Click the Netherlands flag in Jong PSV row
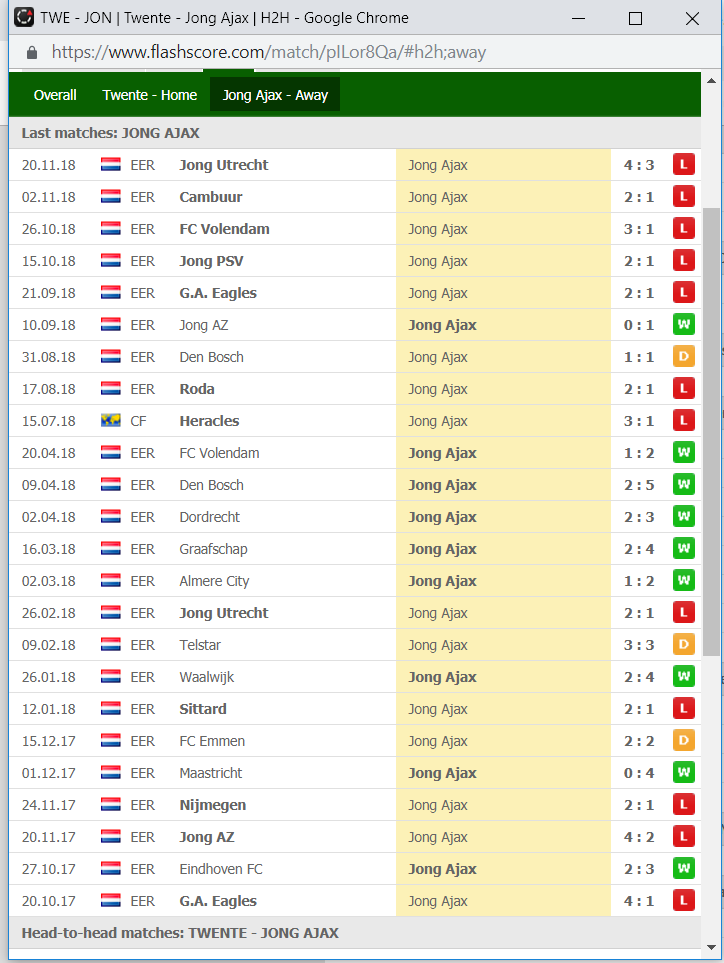Screen dimensions: 724x963 111,260
